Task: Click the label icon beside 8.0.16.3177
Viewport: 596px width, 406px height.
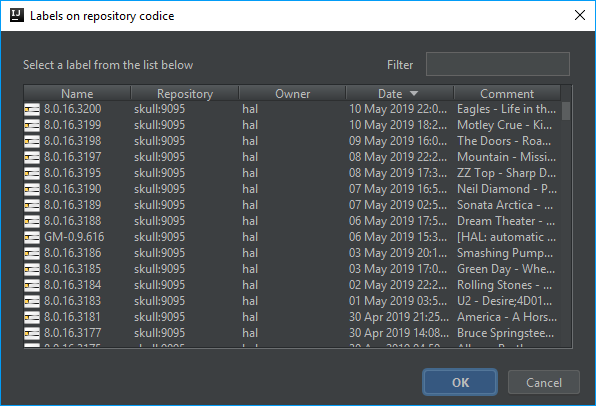Action: [32, 333]
